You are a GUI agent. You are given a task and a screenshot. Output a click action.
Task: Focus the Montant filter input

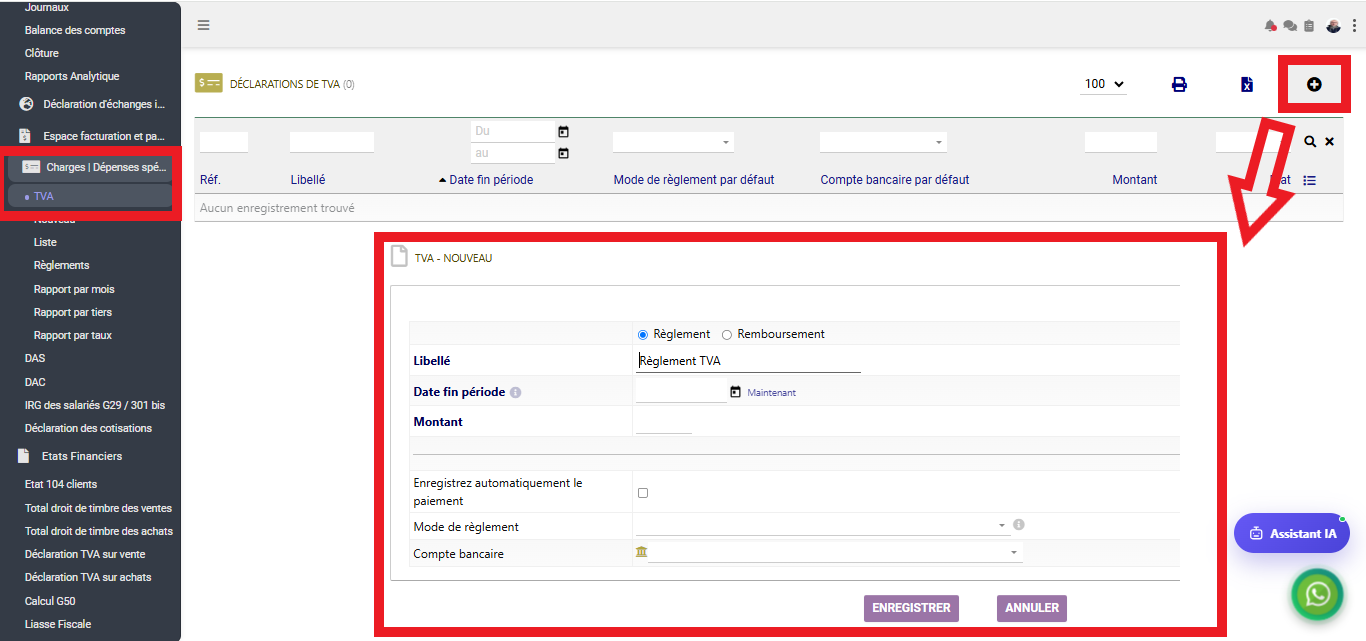[1121, 142]
